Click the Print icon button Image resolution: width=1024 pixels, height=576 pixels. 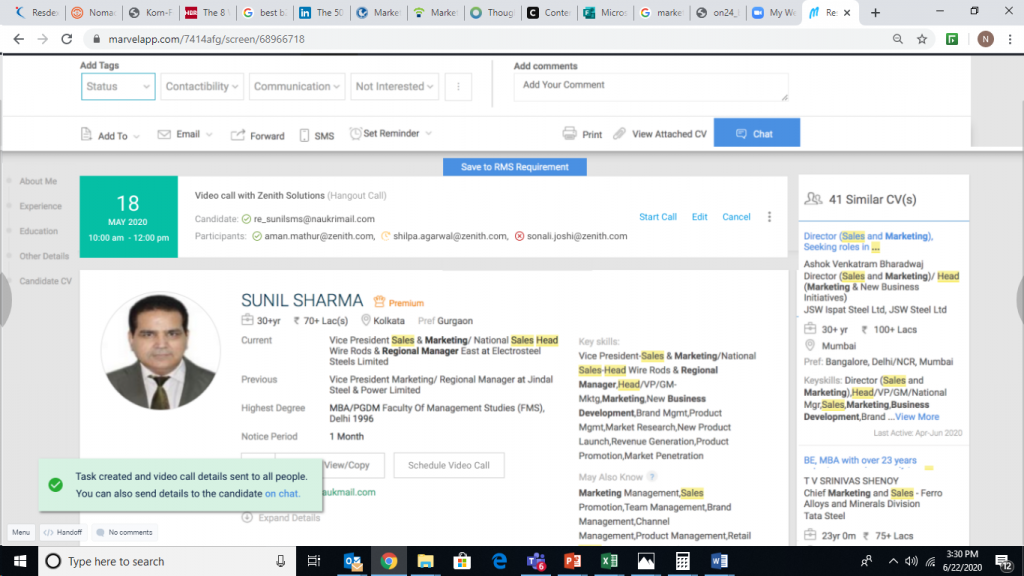coord(569,133)
